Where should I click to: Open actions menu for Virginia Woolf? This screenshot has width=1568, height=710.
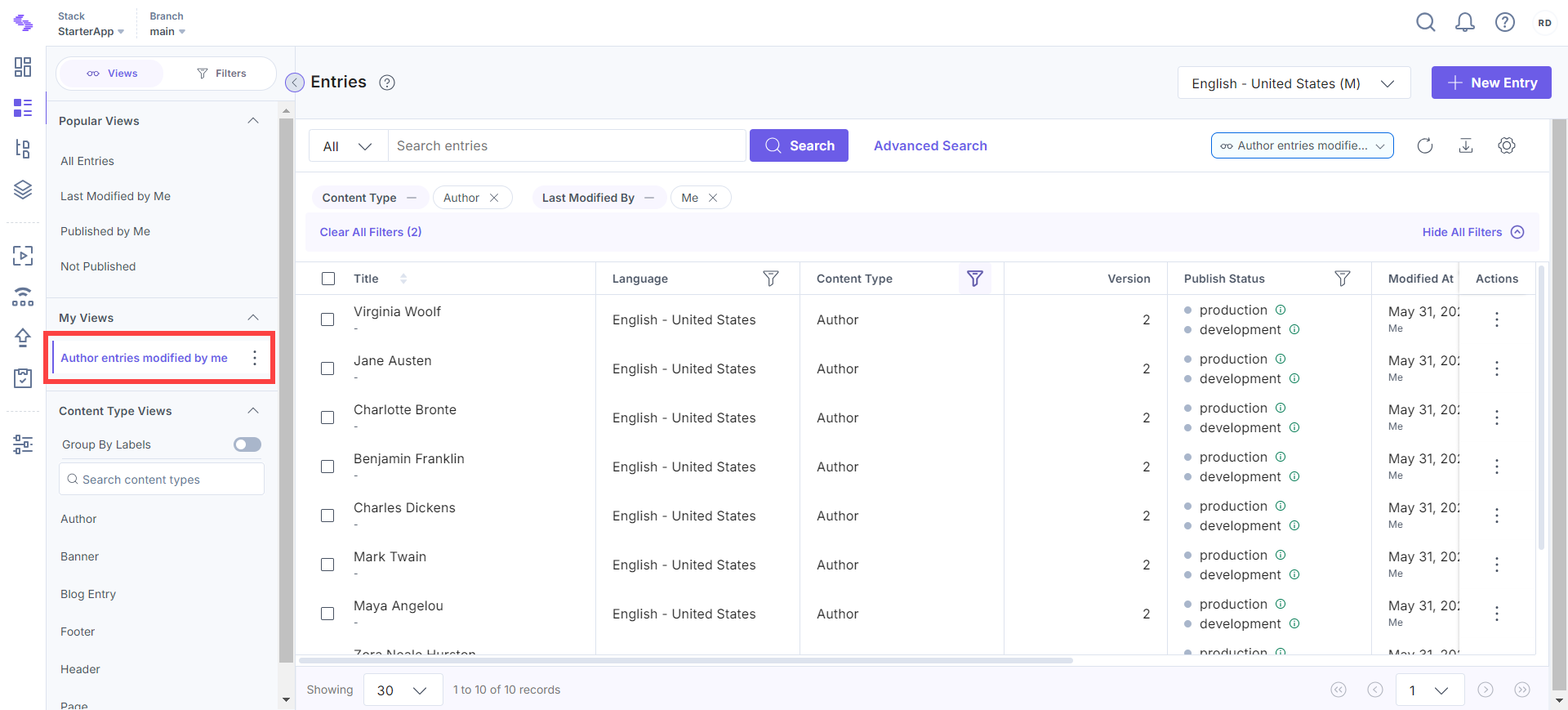point(1497,319)
